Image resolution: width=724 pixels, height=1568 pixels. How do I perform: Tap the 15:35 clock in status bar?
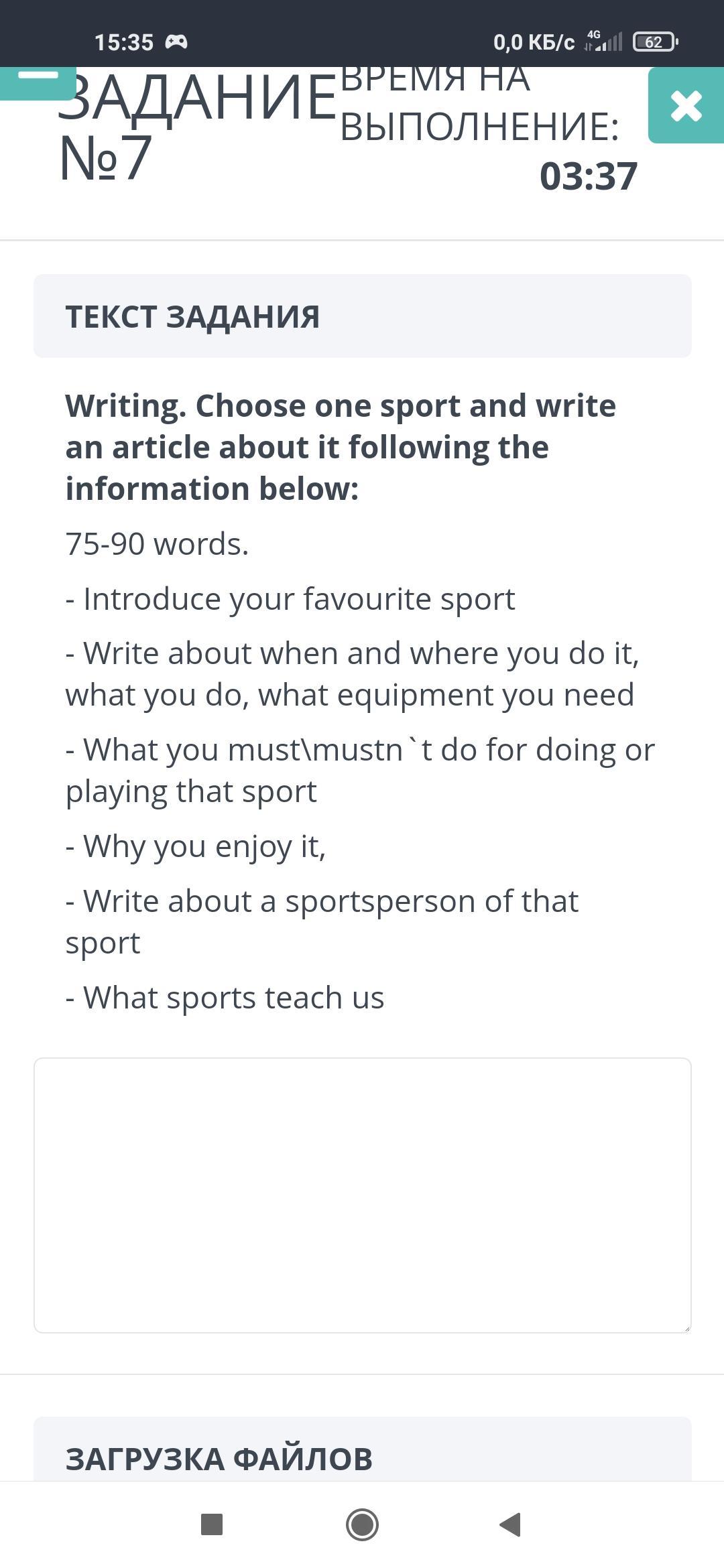pos(124,42)
